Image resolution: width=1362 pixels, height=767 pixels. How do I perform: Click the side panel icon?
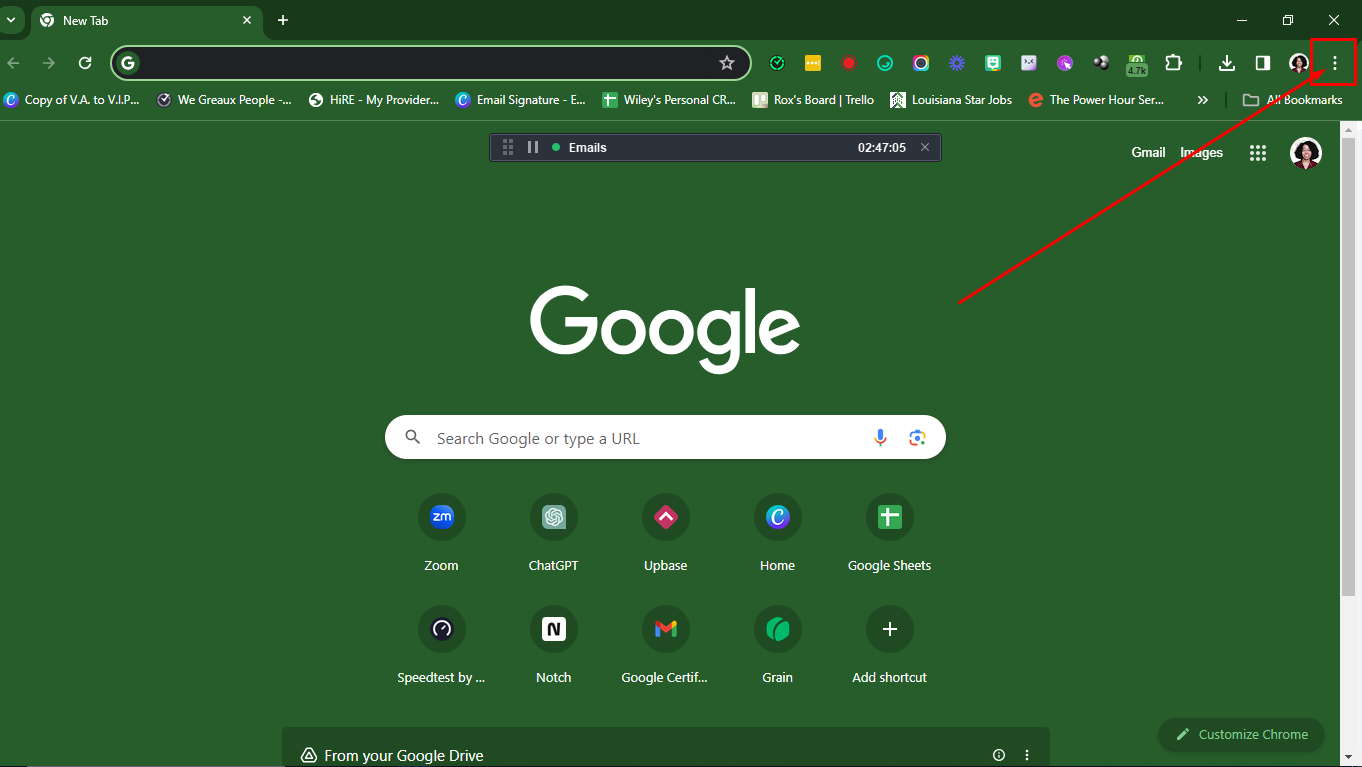pos(1262,62)
